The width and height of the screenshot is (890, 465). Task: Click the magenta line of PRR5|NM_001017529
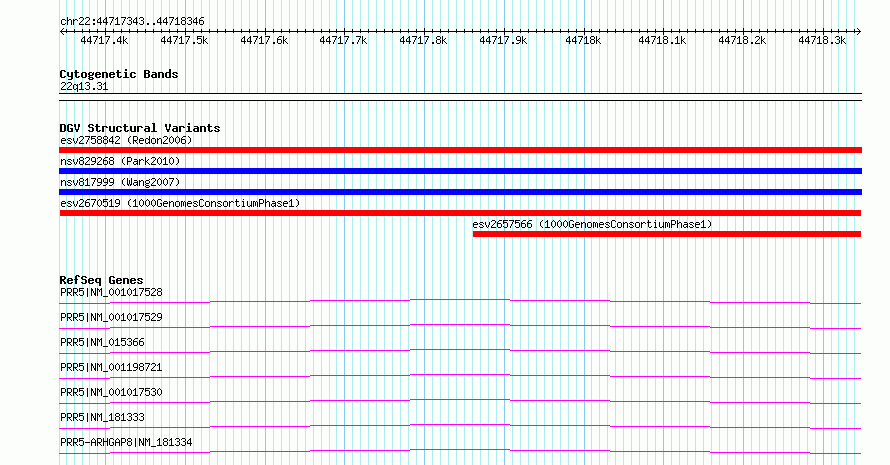point(460,326)
